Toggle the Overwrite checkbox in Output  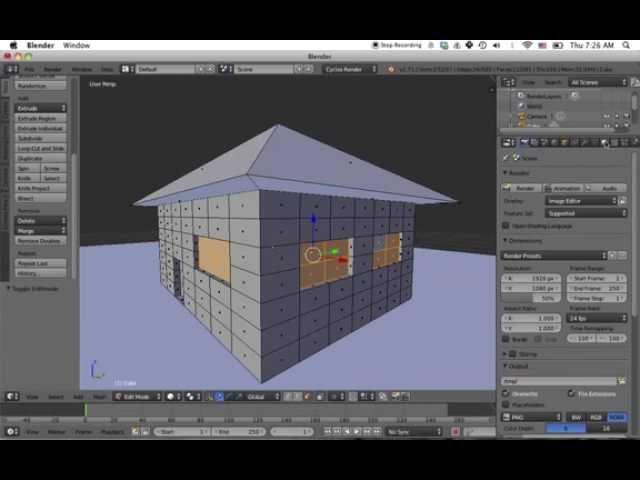click(507, 393)
